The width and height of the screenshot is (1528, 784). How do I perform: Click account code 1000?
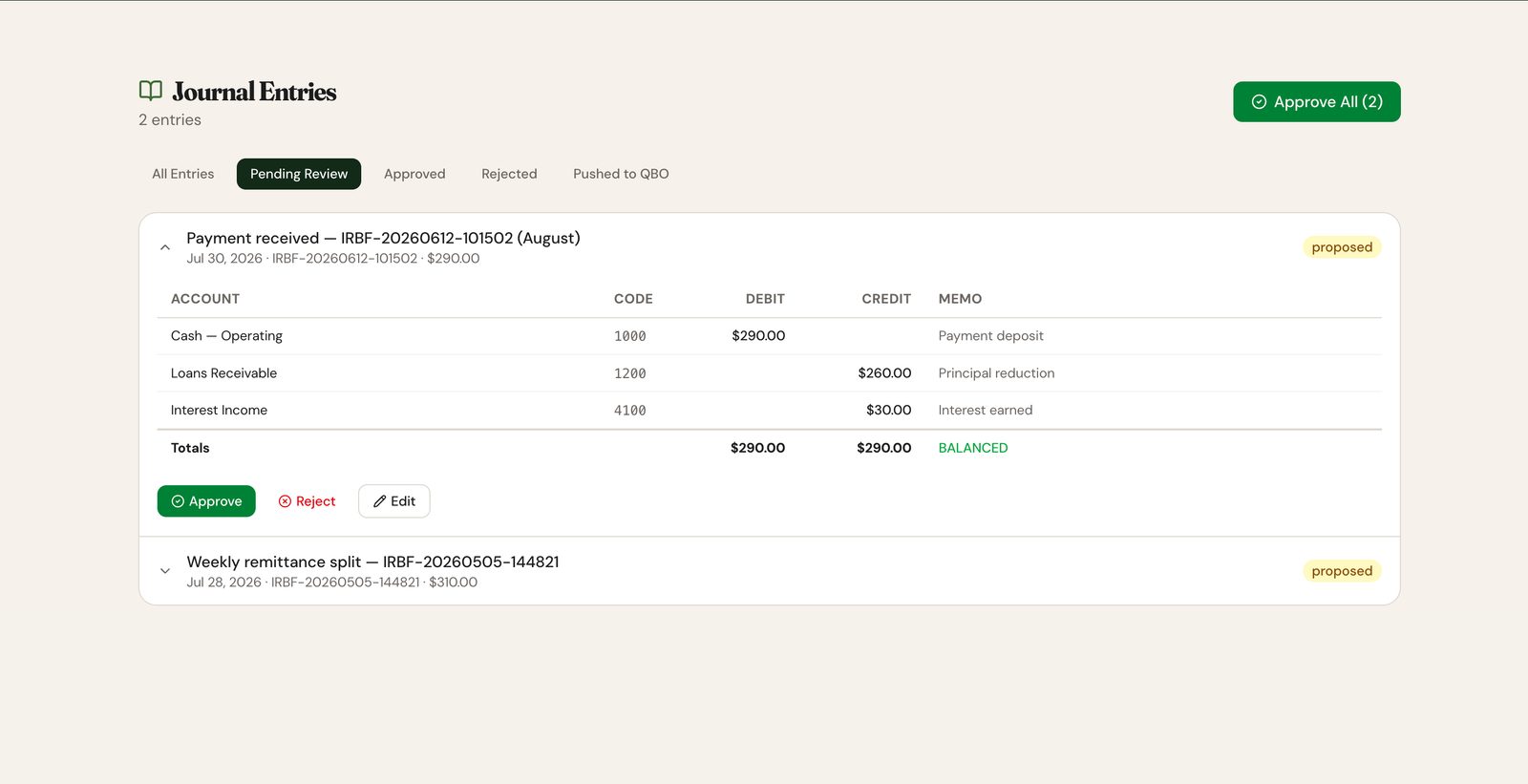(x=629, y=336)
